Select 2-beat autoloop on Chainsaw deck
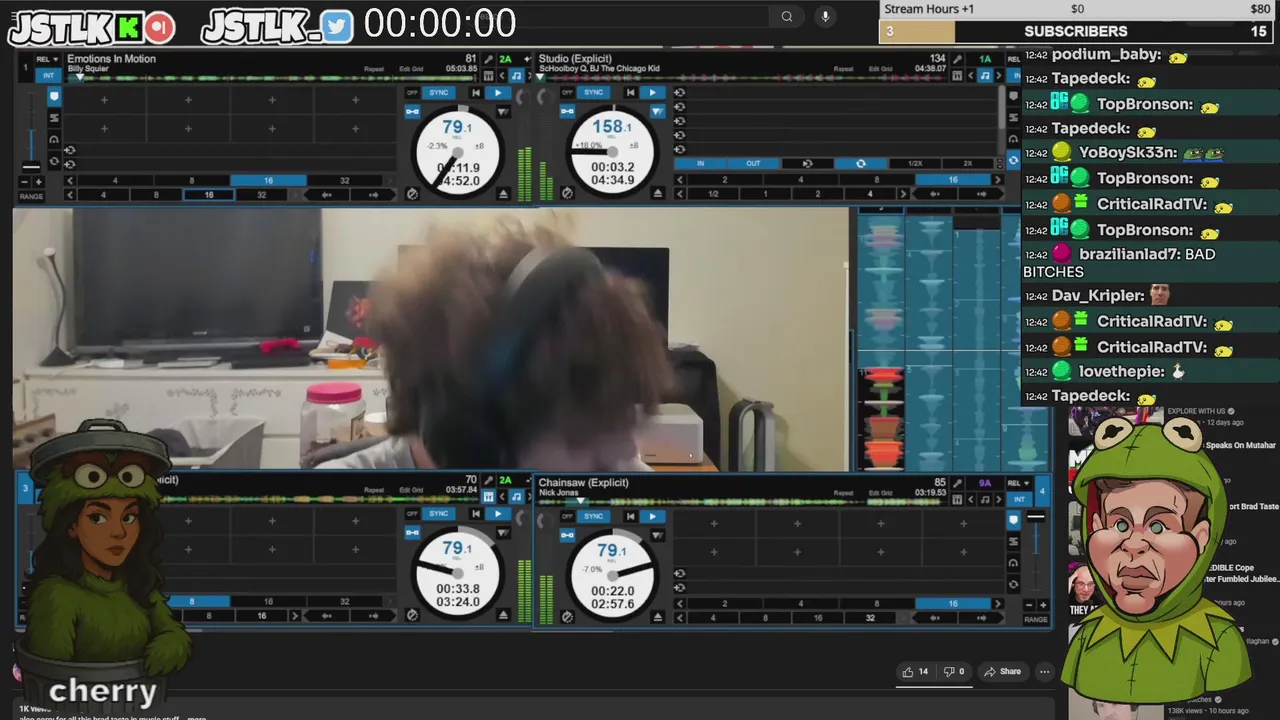 (724, 604)
